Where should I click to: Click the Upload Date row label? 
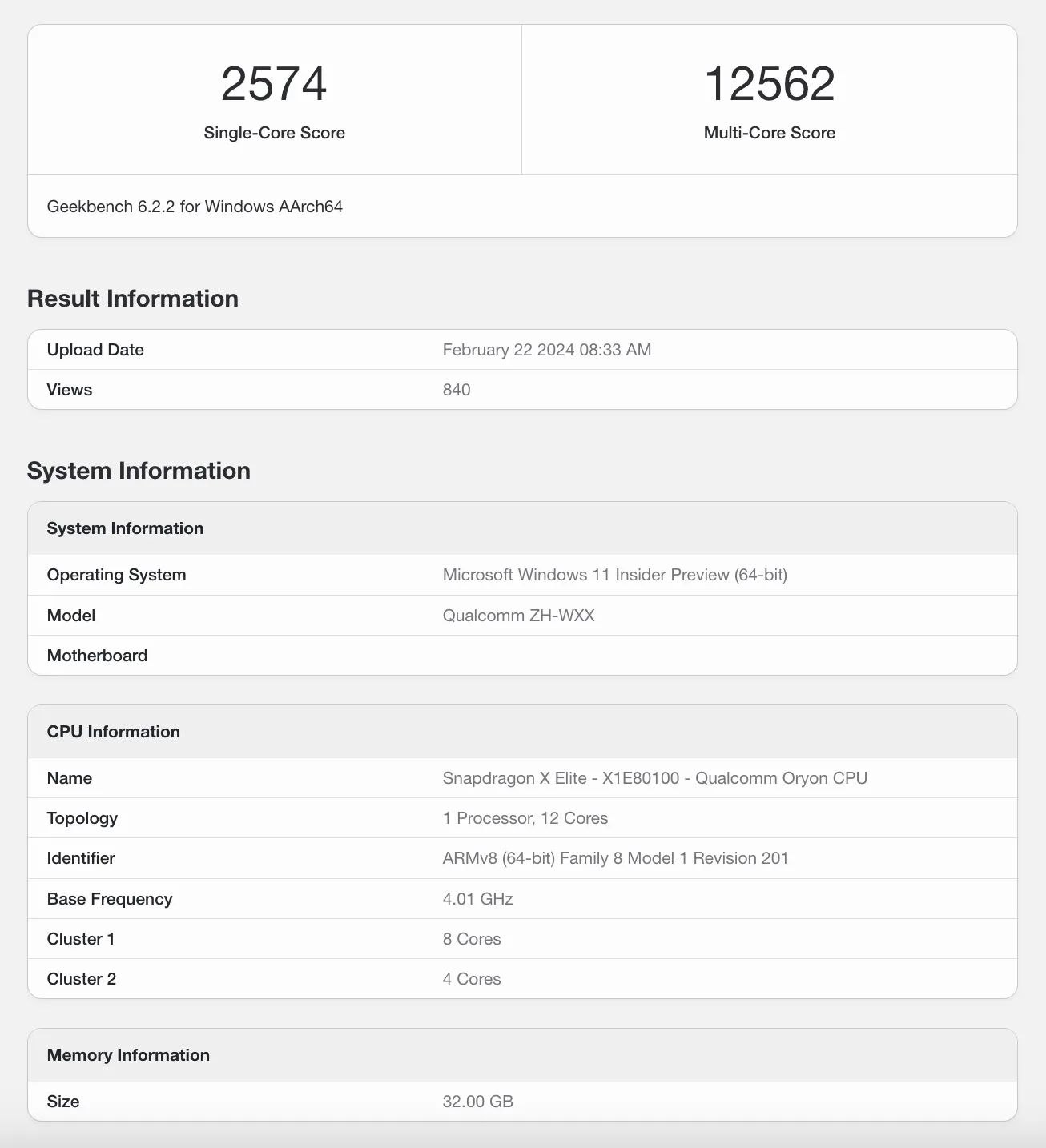(95, 350)
